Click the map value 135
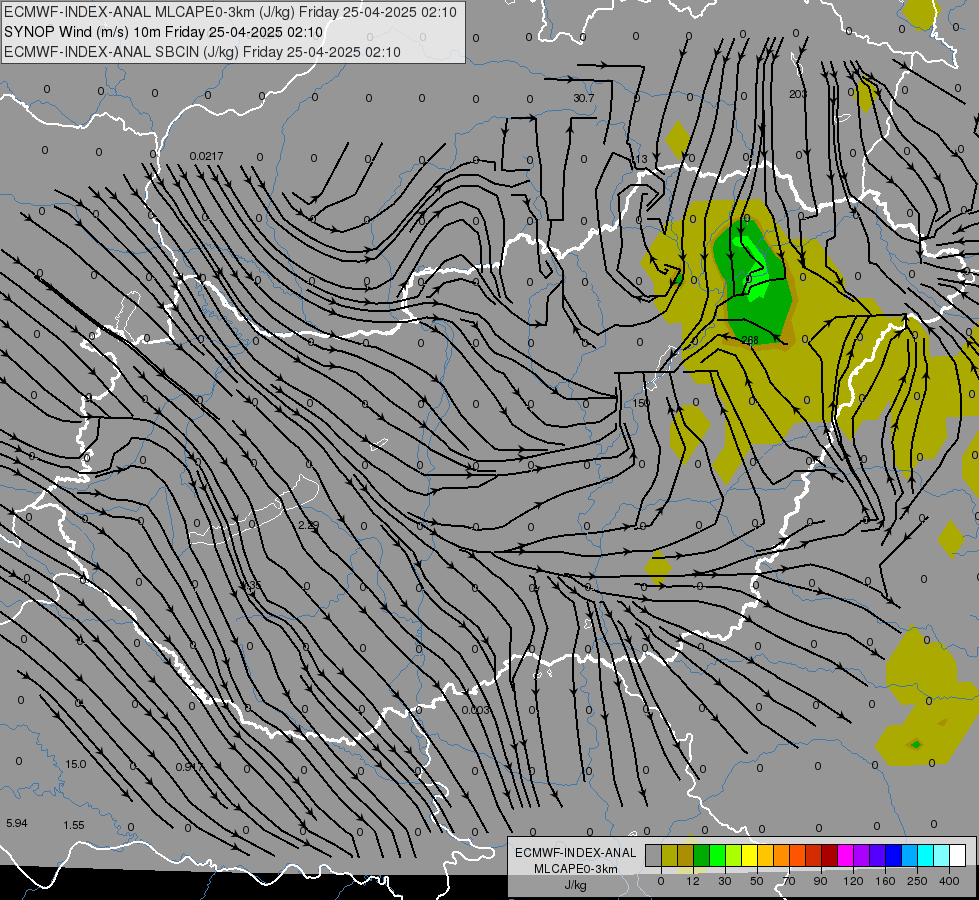 pyautogui.click(x=252, y=586)
